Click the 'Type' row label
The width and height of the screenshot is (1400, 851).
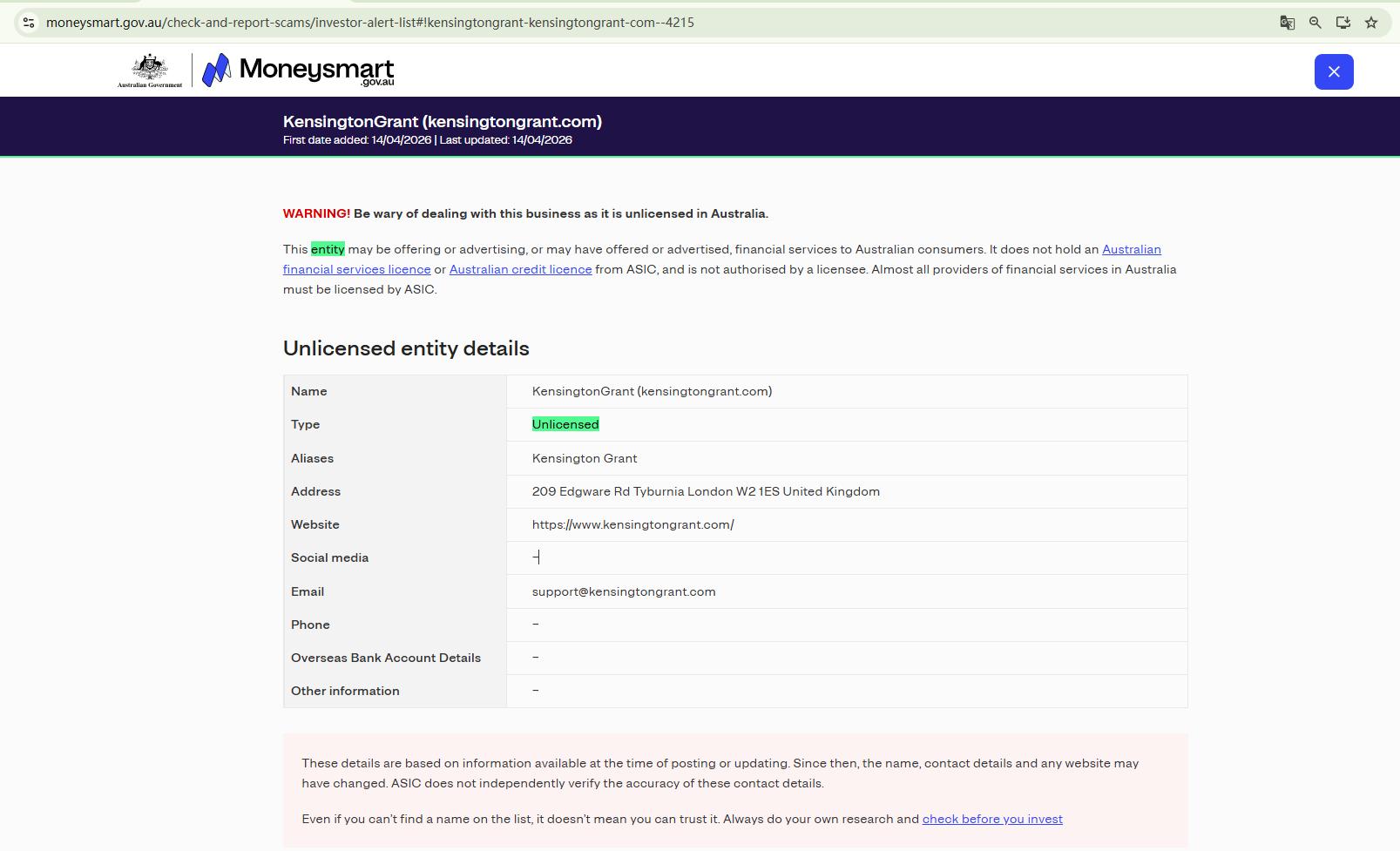(x=305, y=424)
